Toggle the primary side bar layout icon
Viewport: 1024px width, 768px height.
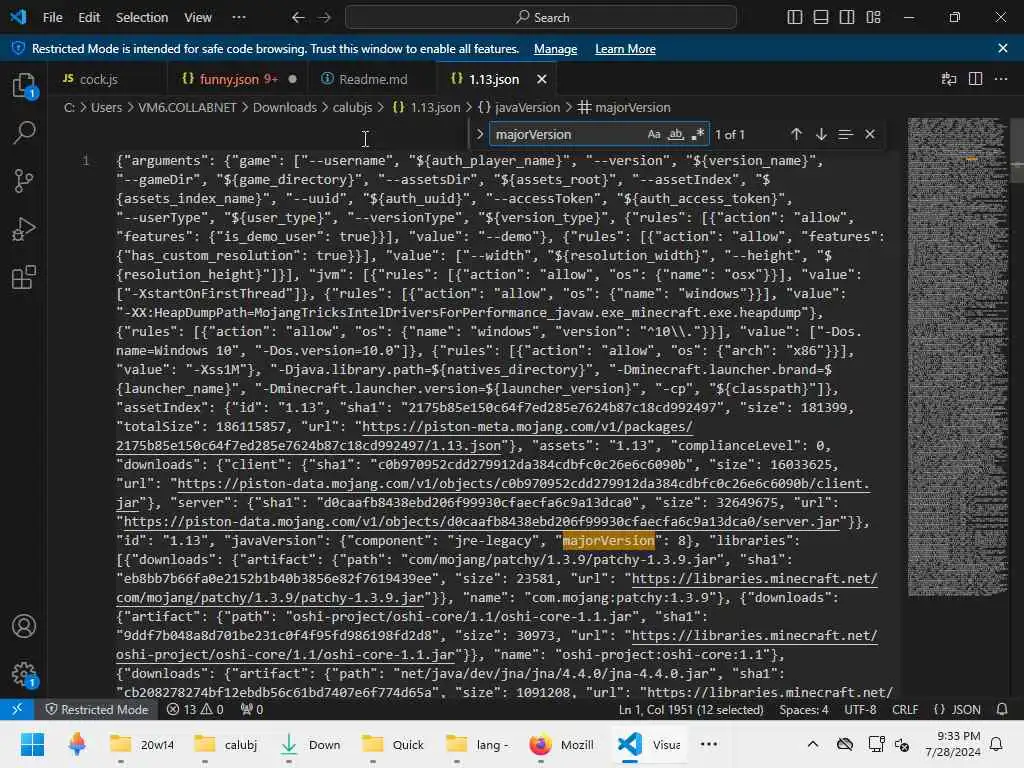795,18
